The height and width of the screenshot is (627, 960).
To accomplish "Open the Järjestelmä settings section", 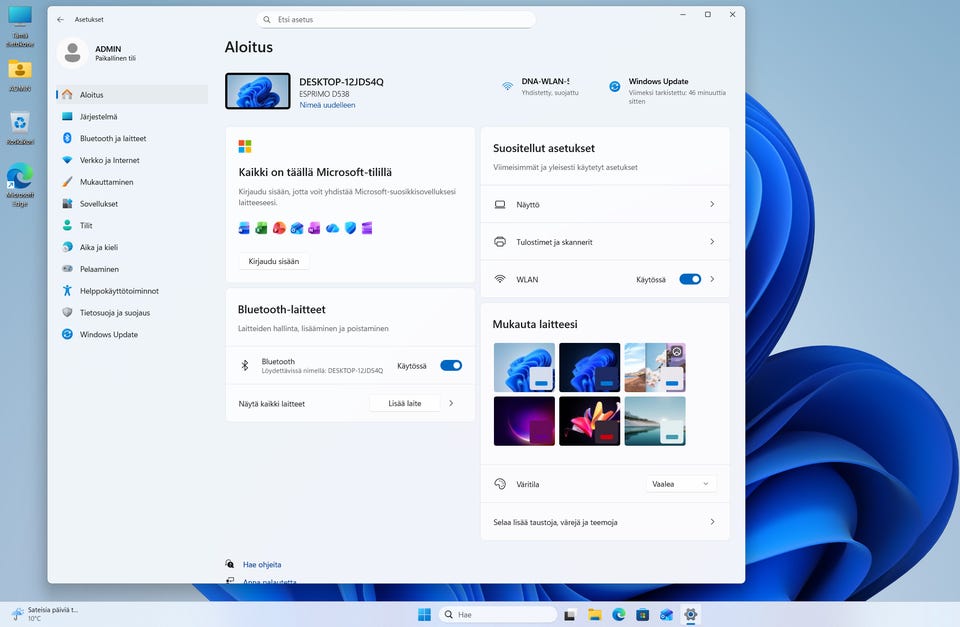I will [x=98, y=116].
